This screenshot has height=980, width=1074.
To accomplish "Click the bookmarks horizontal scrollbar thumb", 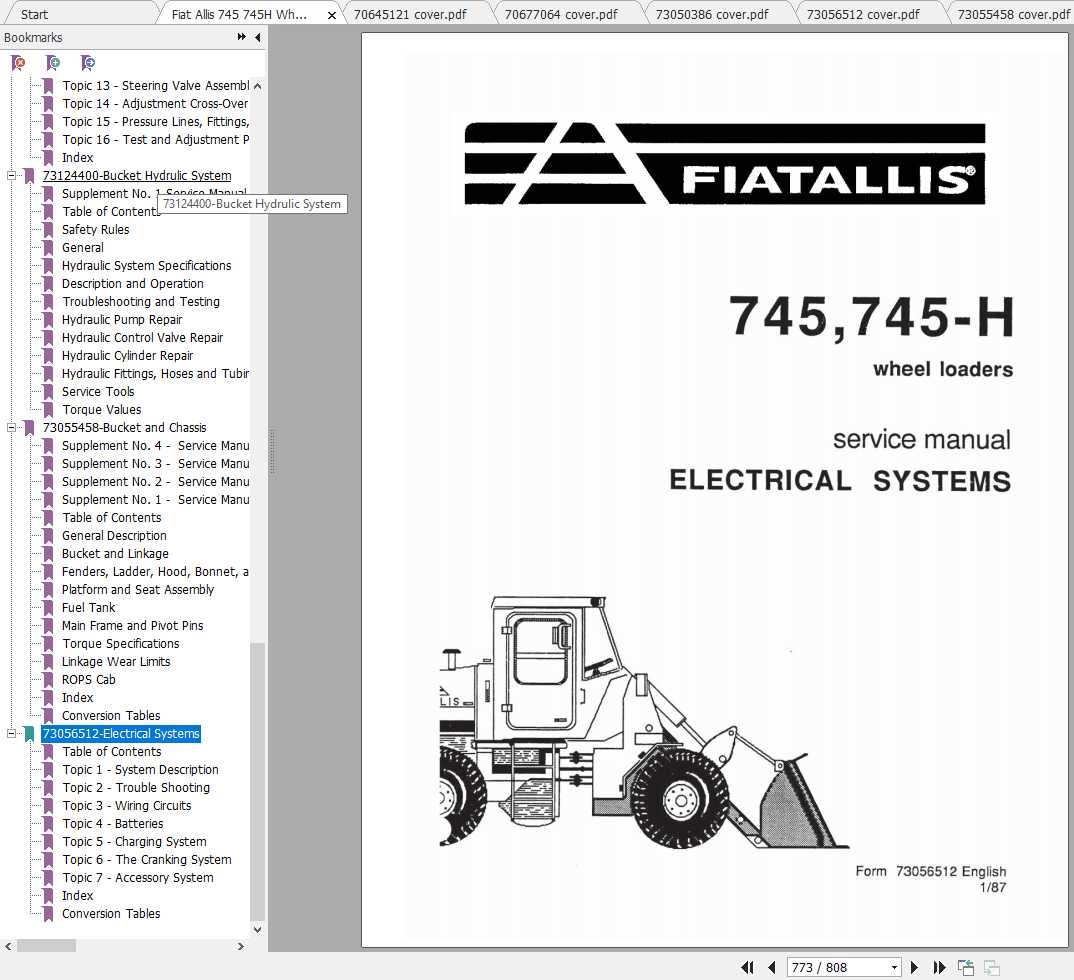I will pos(46,945).
